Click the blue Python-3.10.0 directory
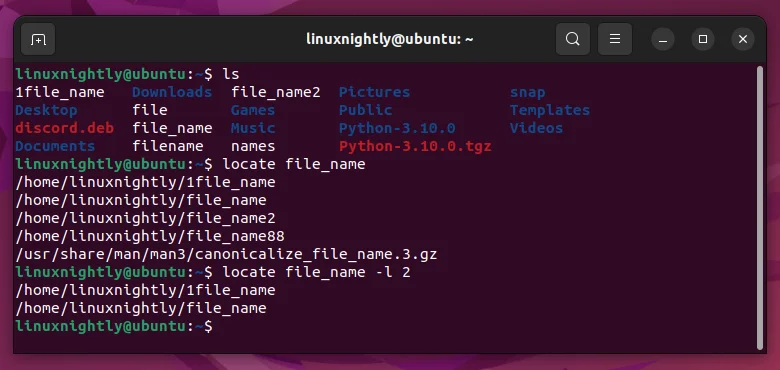This screenshot has width=780, height=370. 397,128
